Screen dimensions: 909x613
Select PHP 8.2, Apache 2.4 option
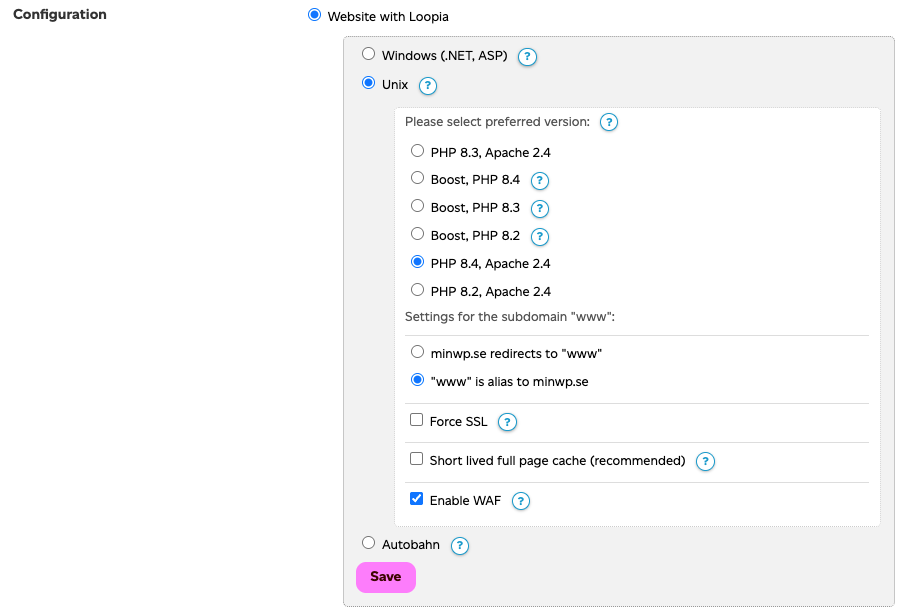point(417,290)
